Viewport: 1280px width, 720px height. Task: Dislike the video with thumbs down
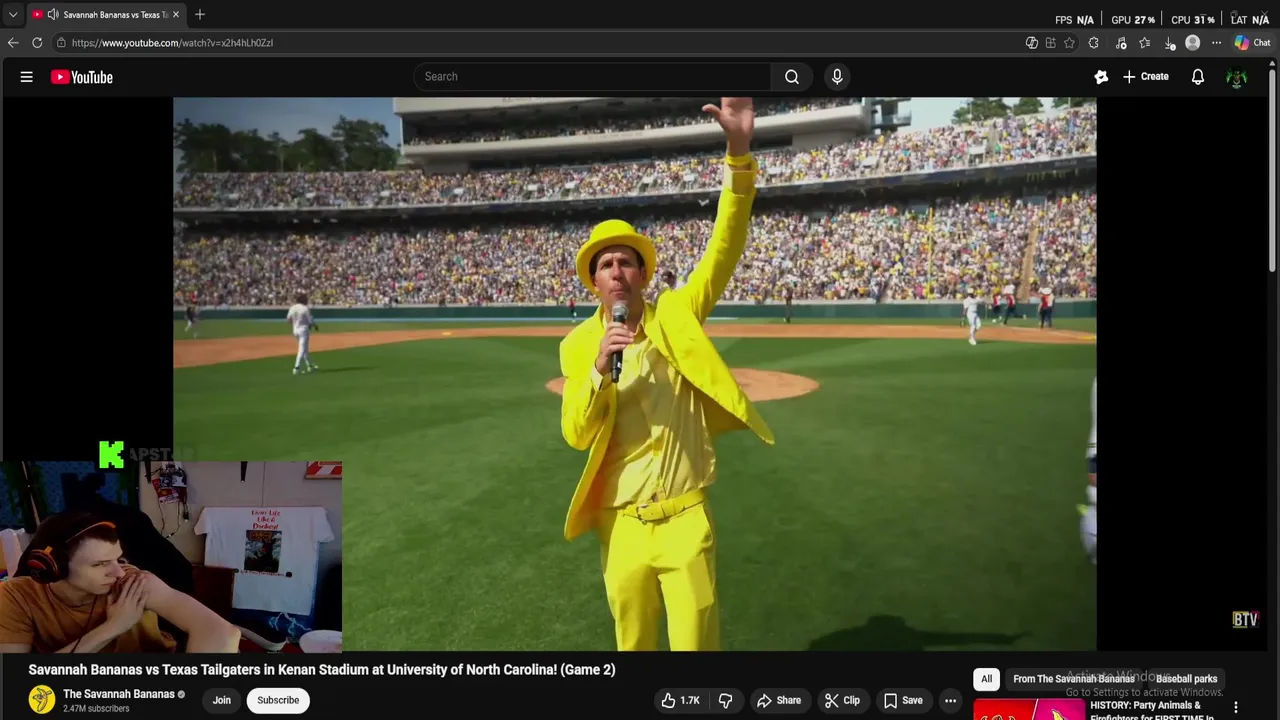click(x=726, y=700)
